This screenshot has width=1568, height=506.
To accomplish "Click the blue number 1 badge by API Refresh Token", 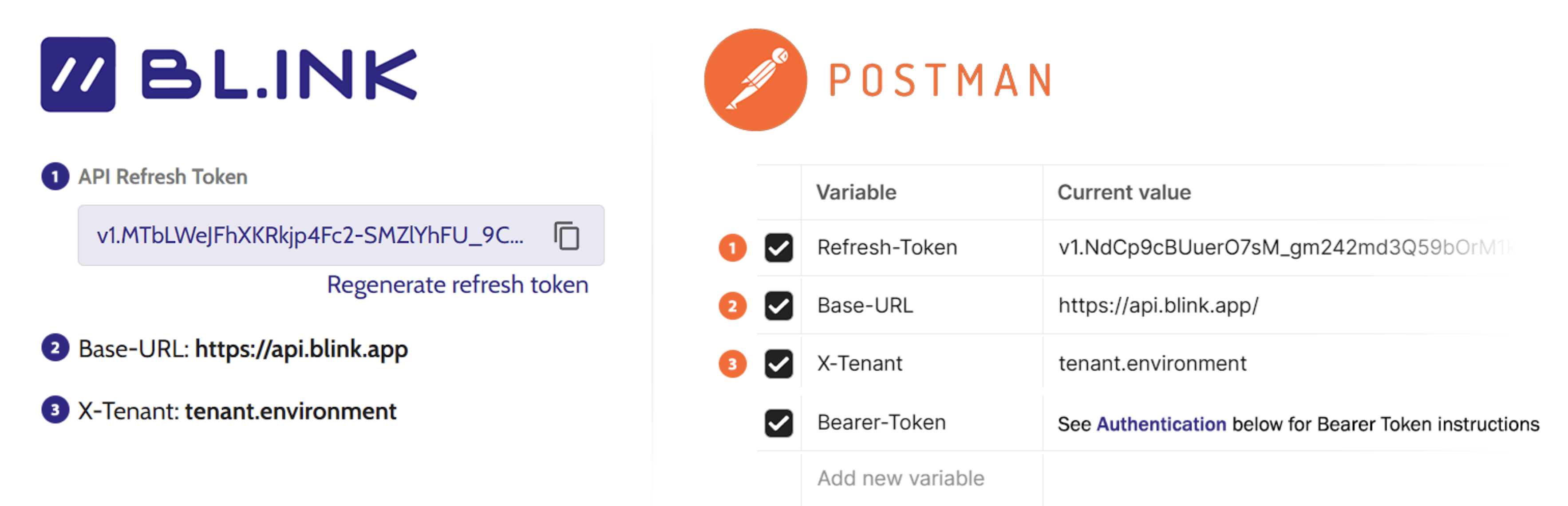I will coord(55,177).
